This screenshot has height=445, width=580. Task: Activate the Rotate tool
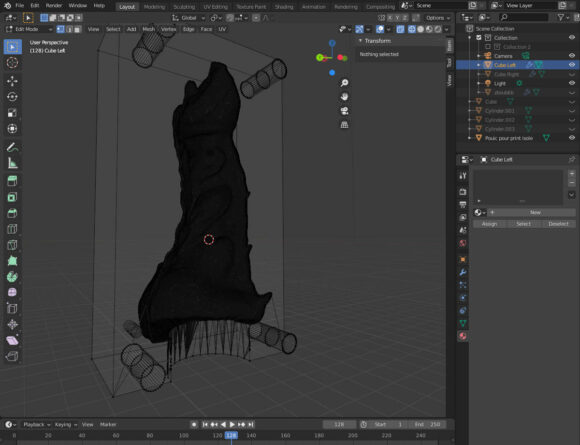click(x=13, y=97)
